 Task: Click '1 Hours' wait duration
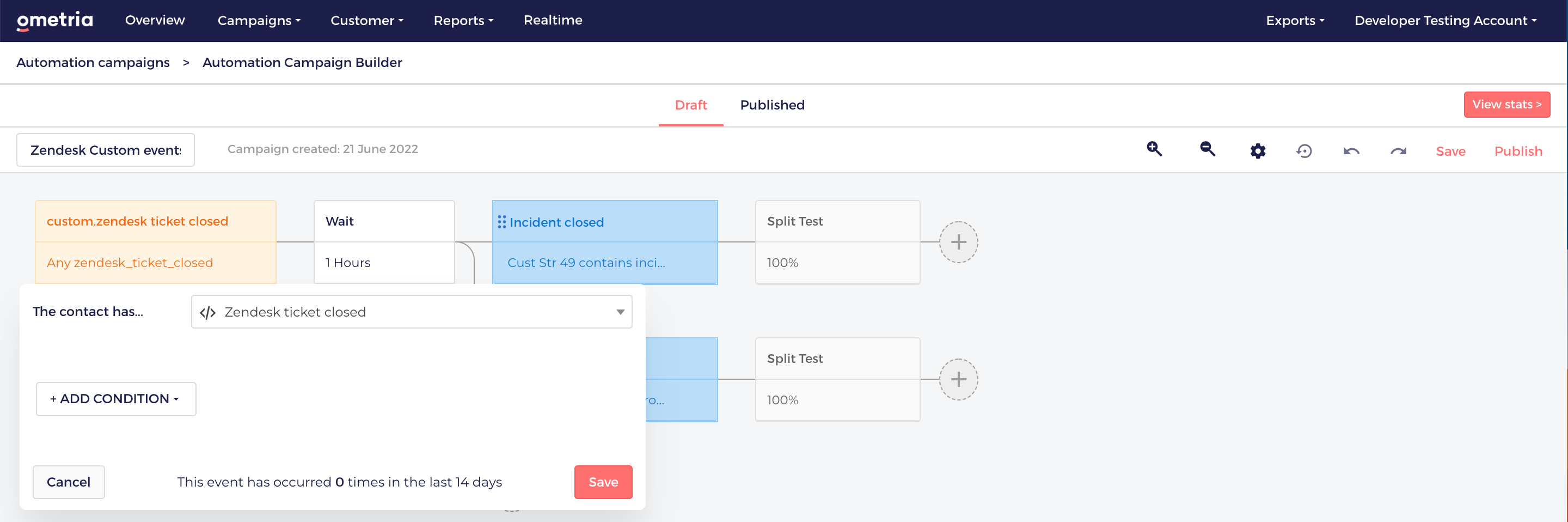pos(347,263)
